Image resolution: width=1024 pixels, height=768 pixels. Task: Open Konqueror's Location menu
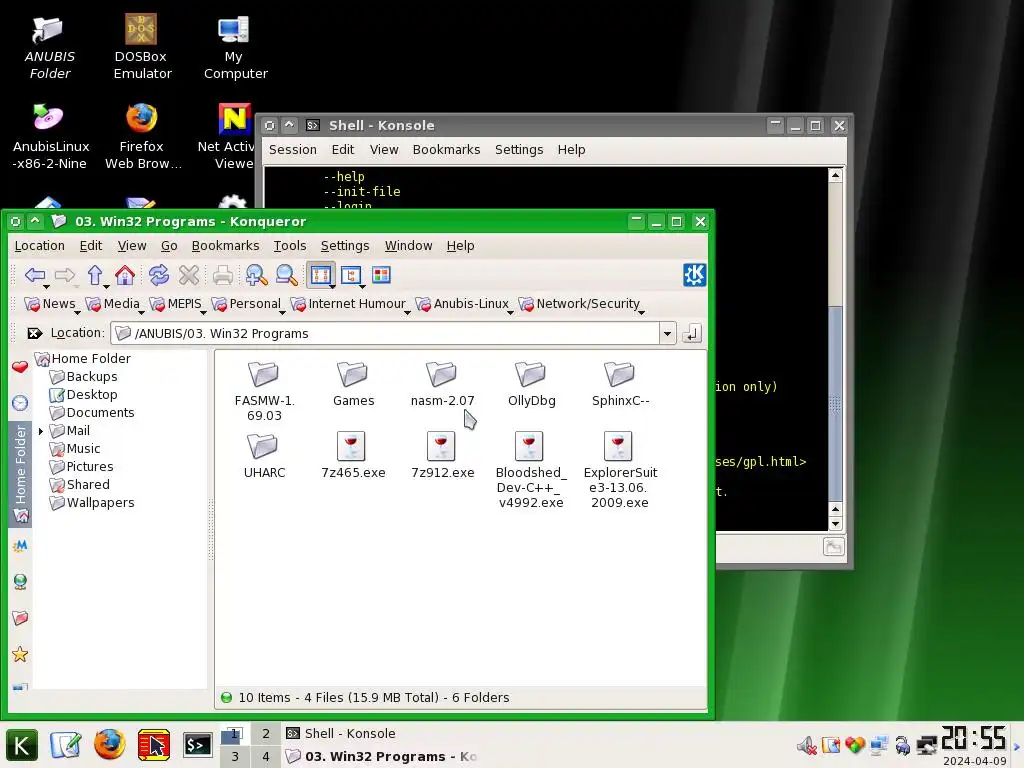coord(40,246)
